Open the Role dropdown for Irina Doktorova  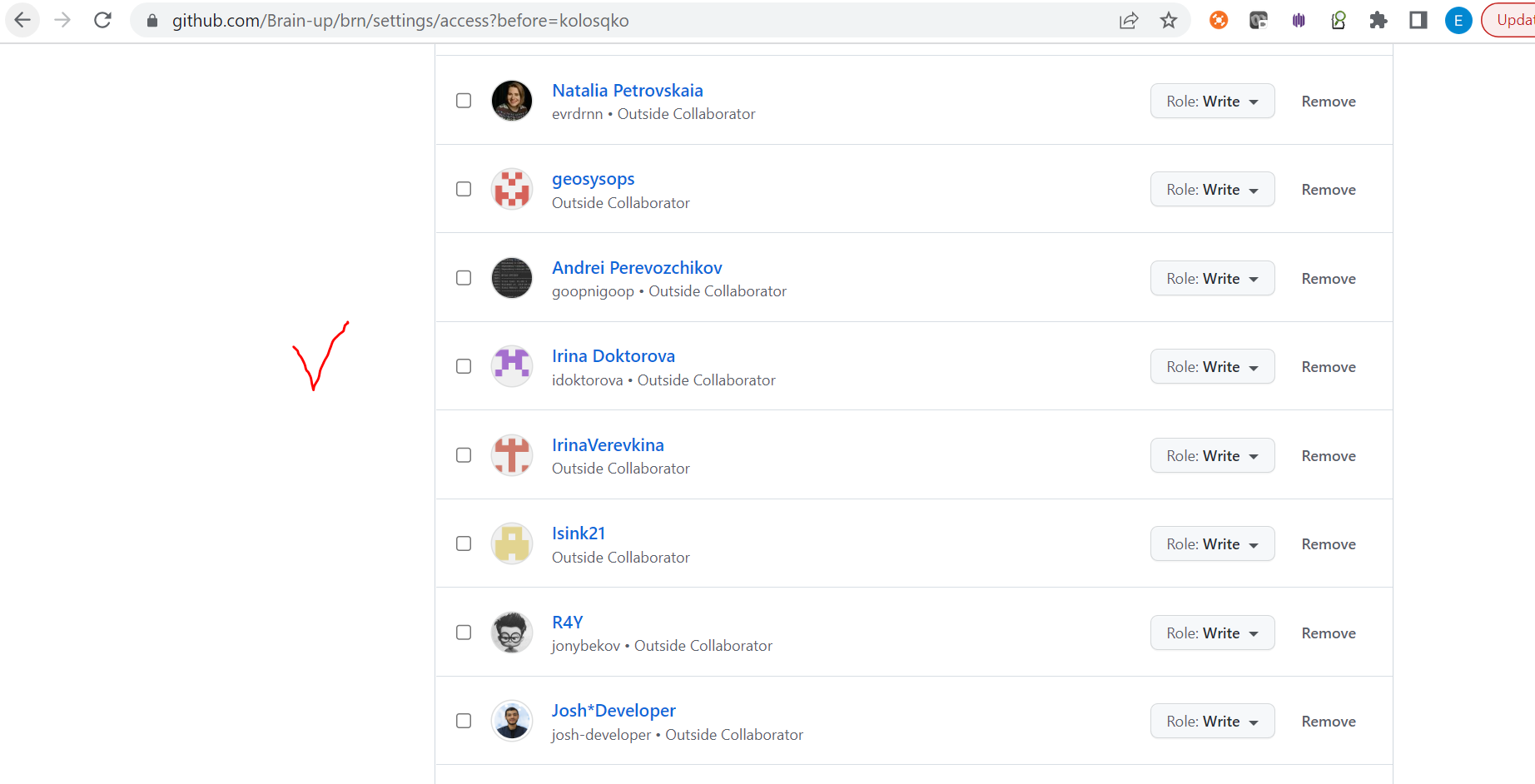[x=1212, y=366]
